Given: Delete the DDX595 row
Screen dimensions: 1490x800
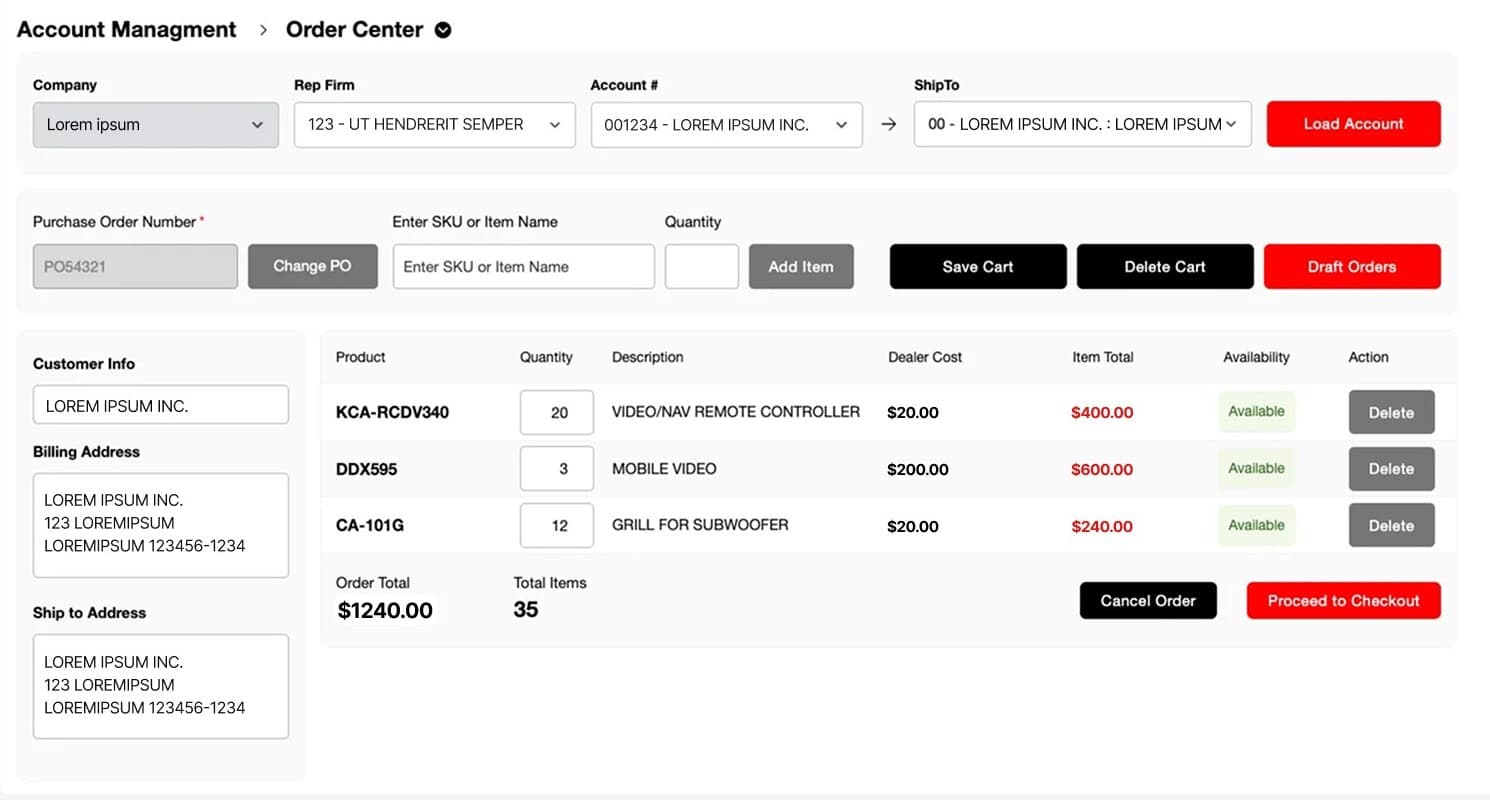Looking at the screenshot, I should [x=1392, y=469].
